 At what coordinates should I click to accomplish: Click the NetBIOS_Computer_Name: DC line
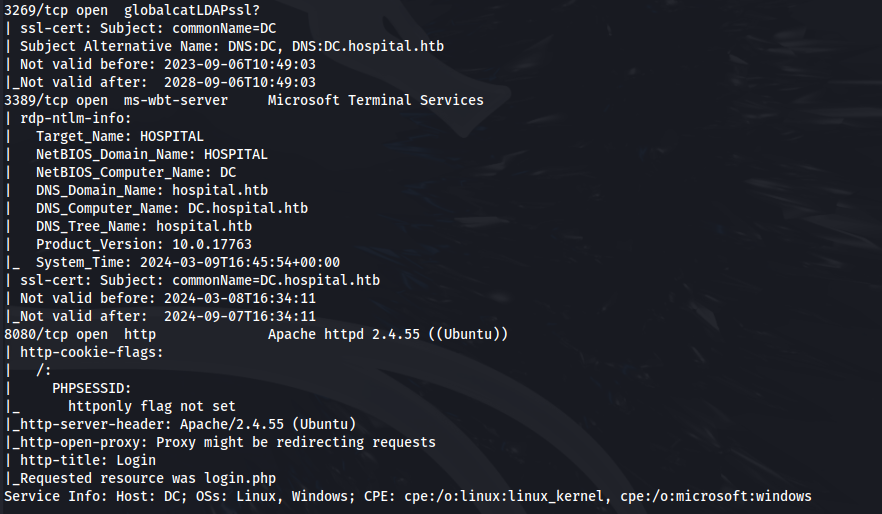pos(136,172)
